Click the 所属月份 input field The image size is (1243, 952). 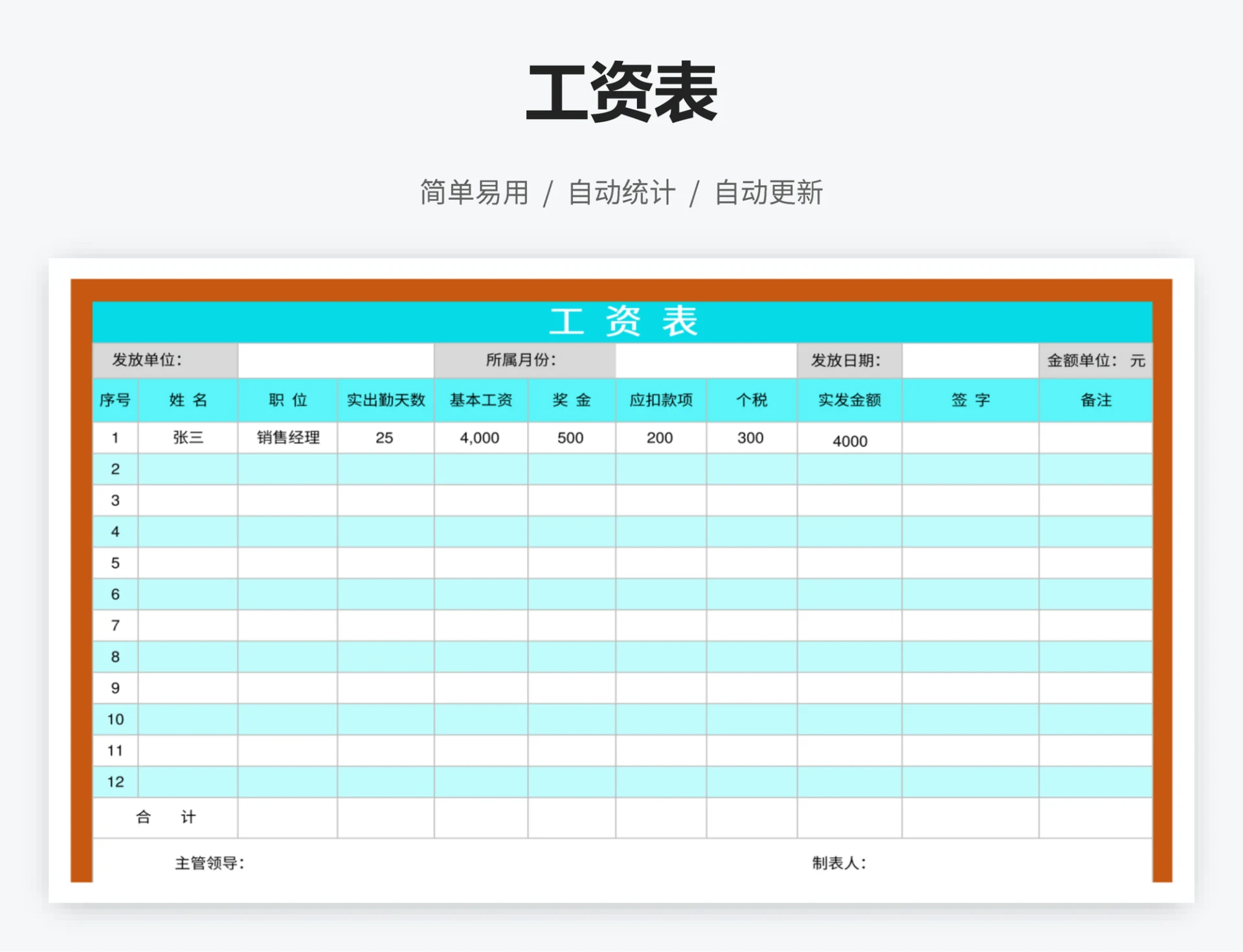tap(706, 362)
